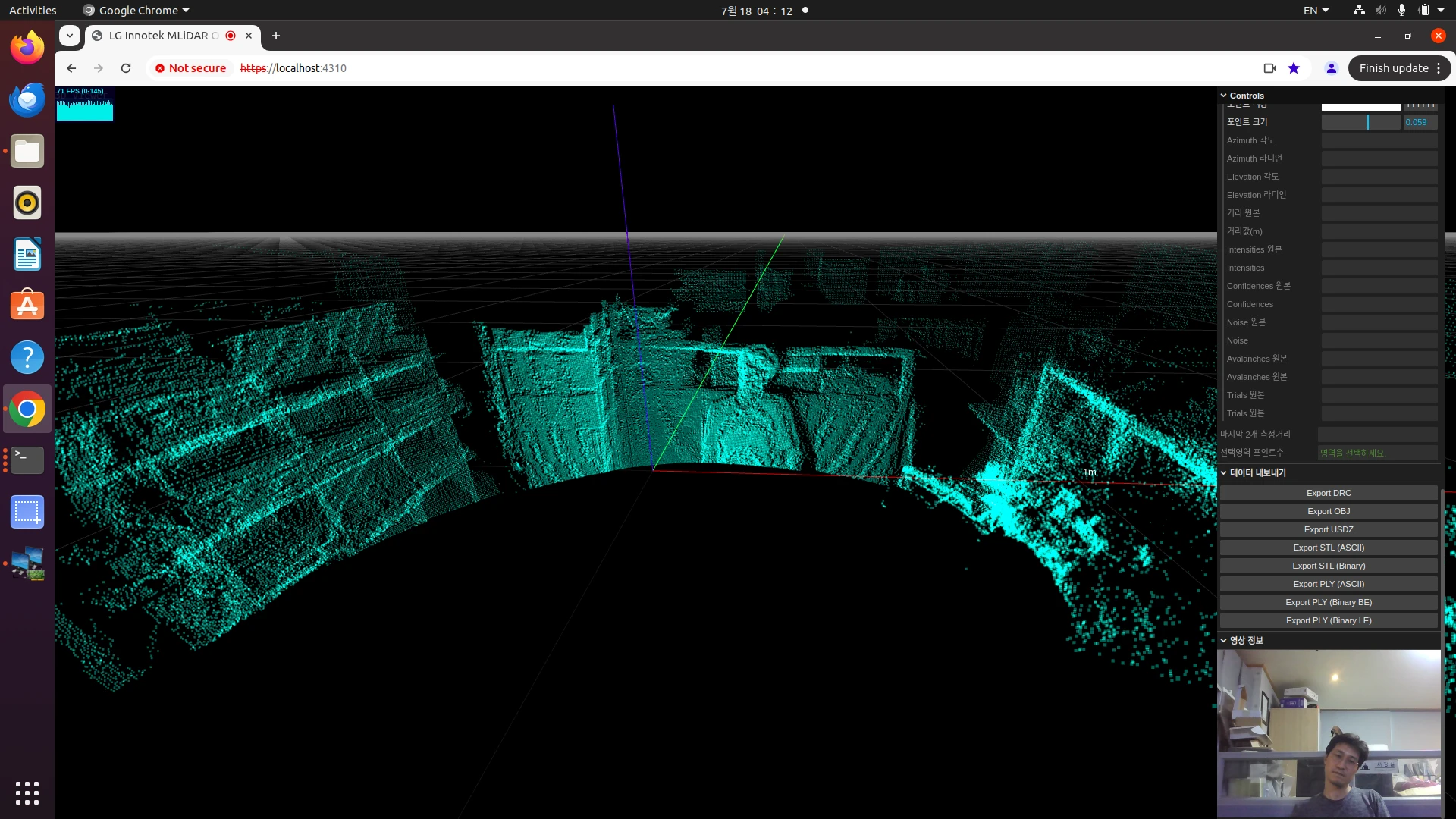The image size is (1456, 819).
Task: Open the Terminal from dock
Action: [27, 460]
